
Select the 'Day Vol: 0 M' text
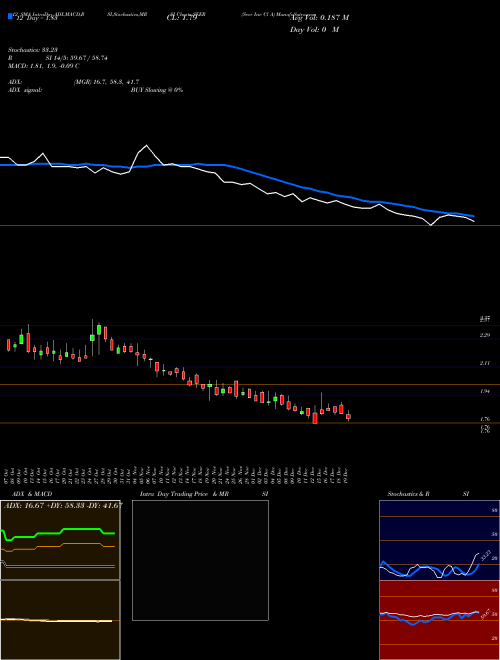(x=314, y=30)
